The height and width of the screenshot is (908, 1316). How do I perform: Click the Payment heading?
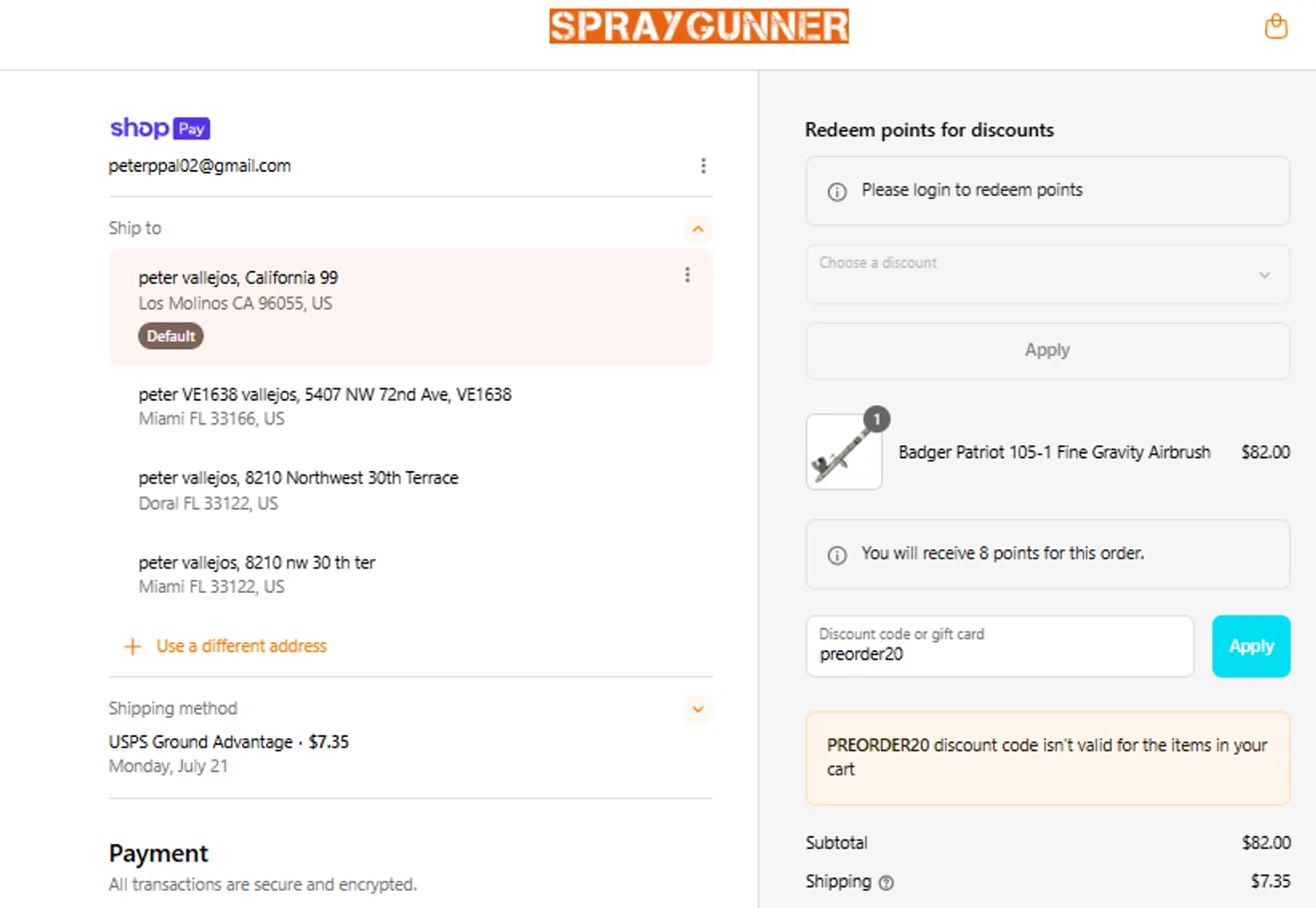[159, 854]
